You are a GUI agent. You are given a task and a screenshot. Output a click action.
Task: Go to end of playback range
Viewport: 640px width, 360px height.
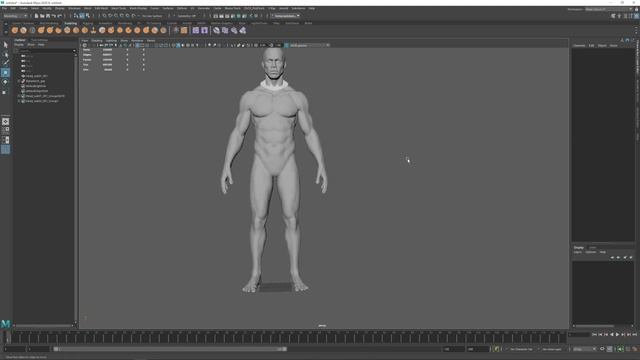634,334
